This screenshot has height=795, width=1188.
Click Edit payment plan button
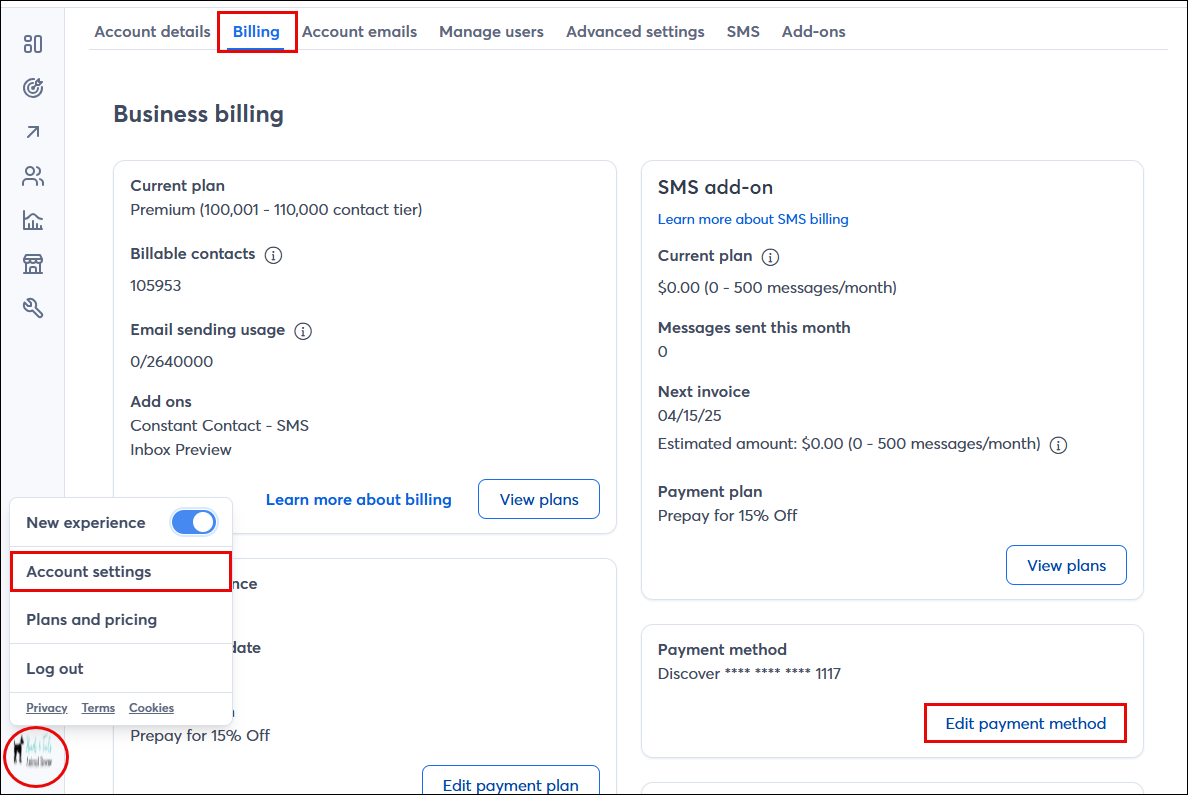511,781
